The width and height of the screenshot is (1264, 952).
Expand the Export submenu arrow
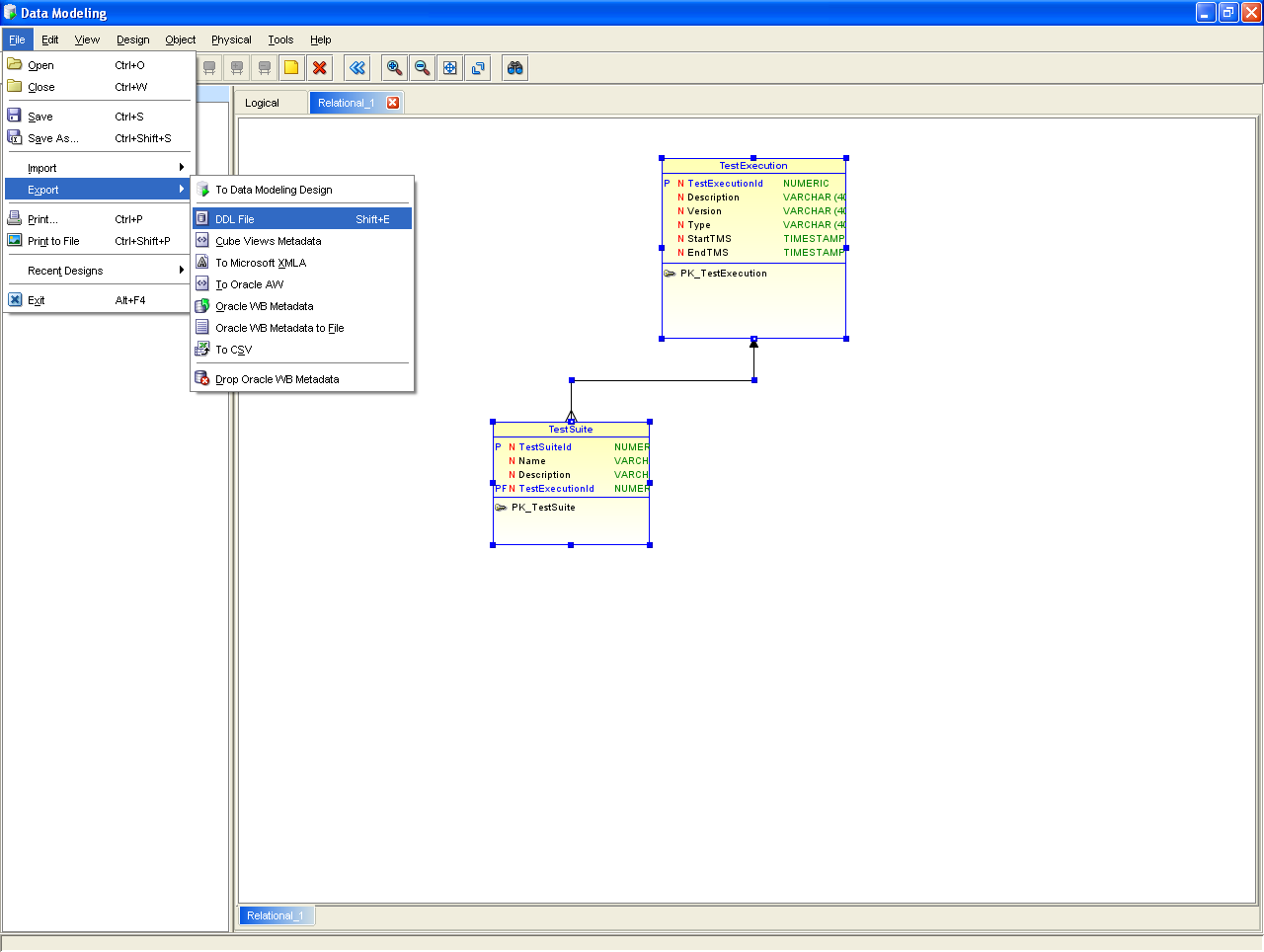click(182, 189)
